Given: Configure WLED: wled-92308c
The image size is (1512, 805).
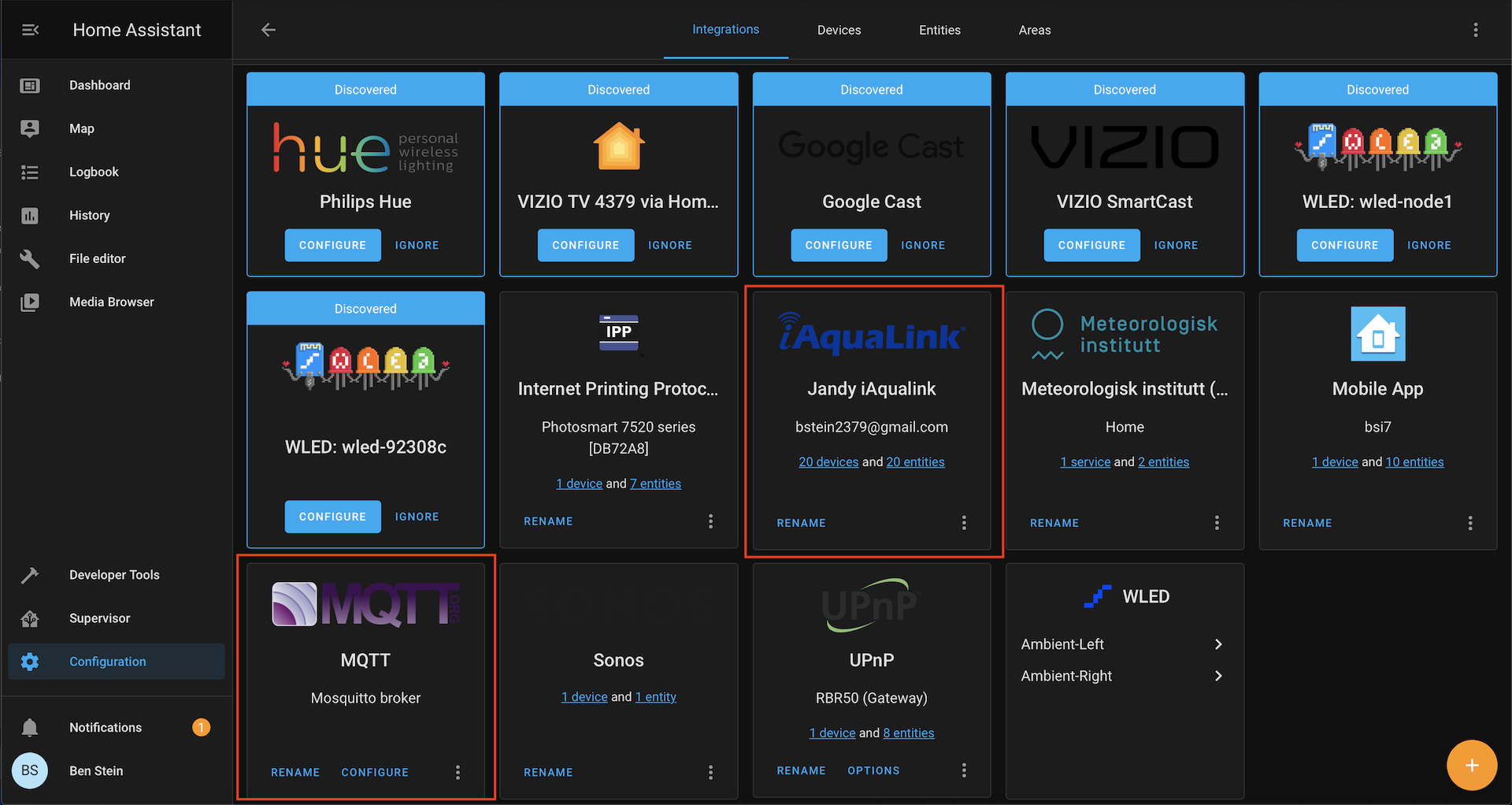Looking at the screenshot, I should (x=332, y=517).
